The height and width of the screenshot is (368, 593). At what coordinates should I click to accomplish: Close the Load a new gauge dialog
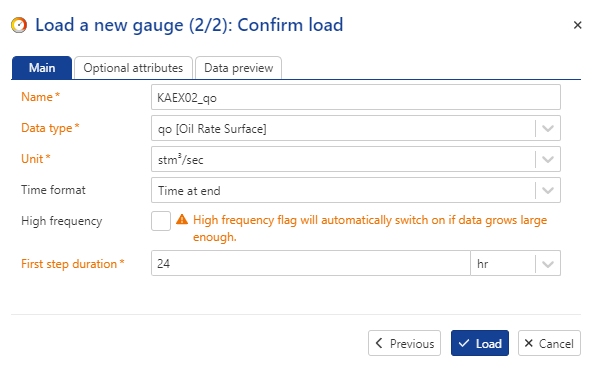[x=577, y=25]
